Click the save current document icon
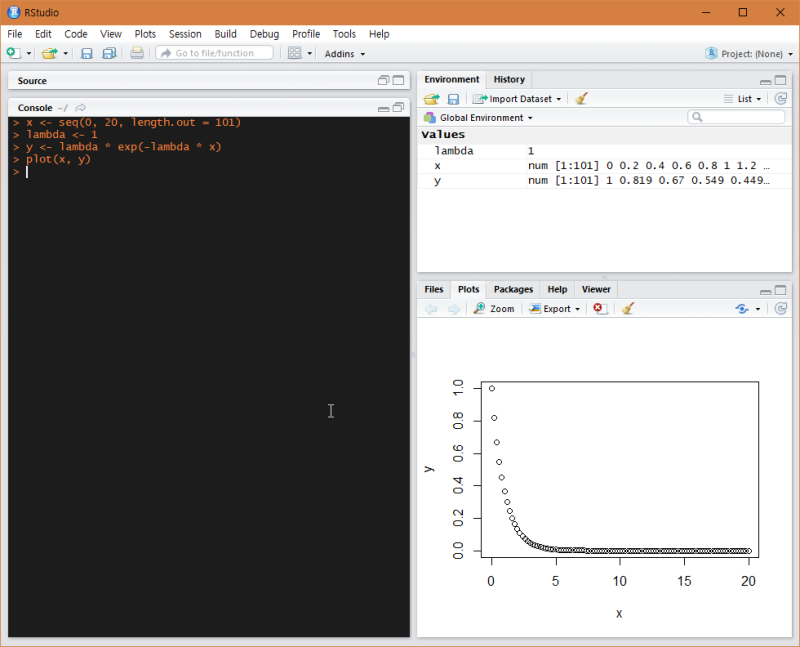The width and height of the screenshot is (800, 647). [x=87, y=53]
